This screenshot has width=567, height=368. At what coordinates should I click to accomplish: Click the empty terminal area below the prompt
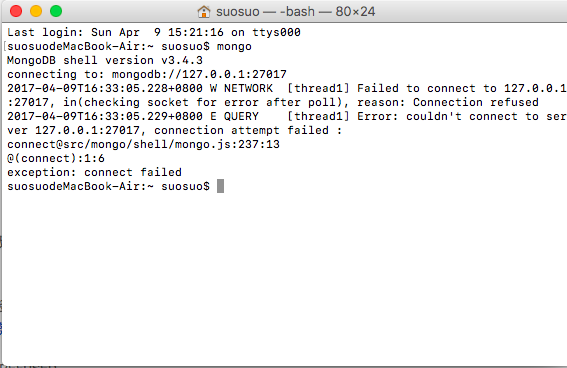[x=284, y=278]
